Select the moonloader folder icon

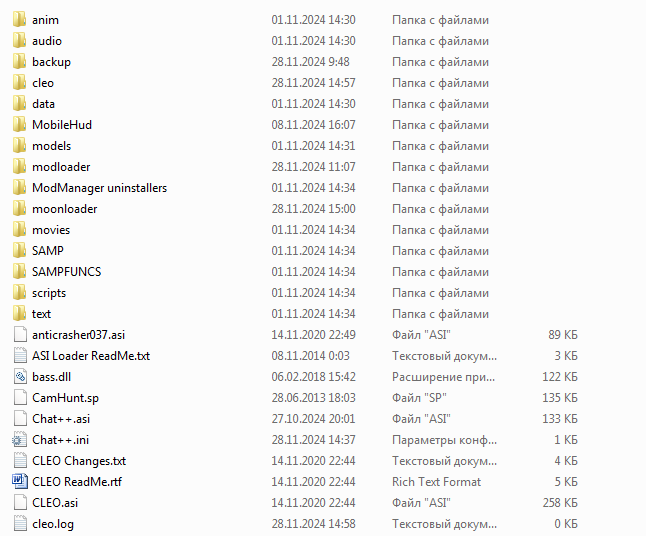(19, 209)
